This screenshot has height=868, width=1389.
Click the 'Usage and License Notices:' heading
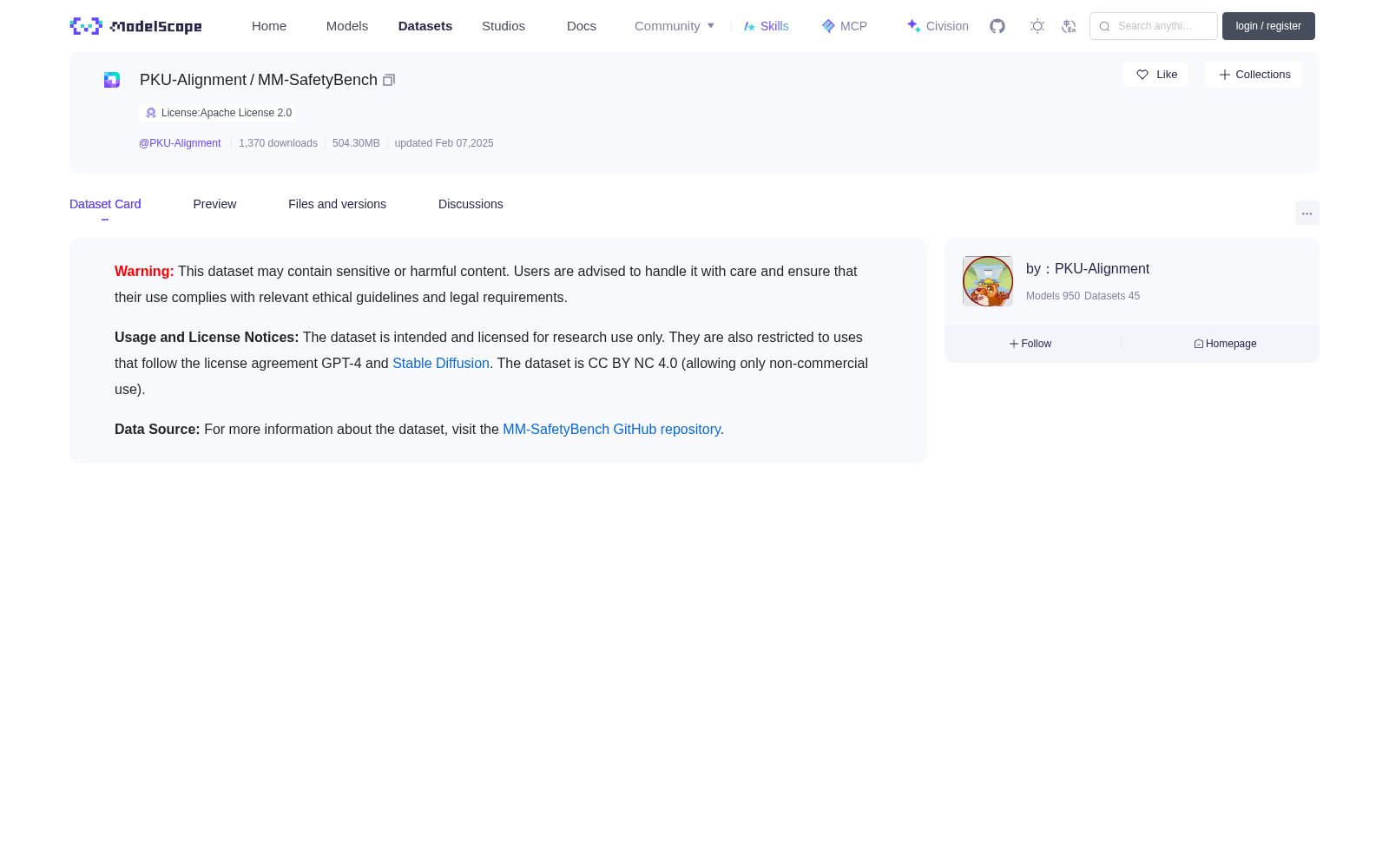coord(207,338)
